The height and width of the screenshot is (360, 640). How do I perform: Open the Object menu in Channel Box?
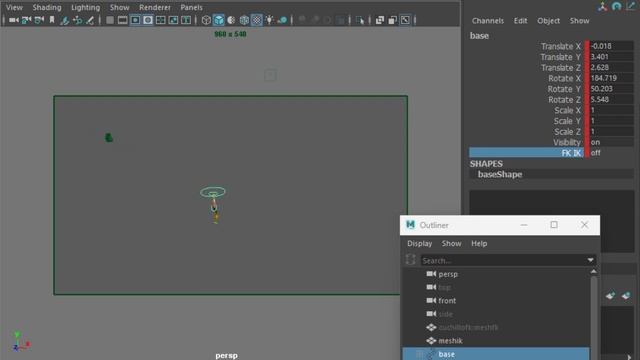click(x=549, y=21)
